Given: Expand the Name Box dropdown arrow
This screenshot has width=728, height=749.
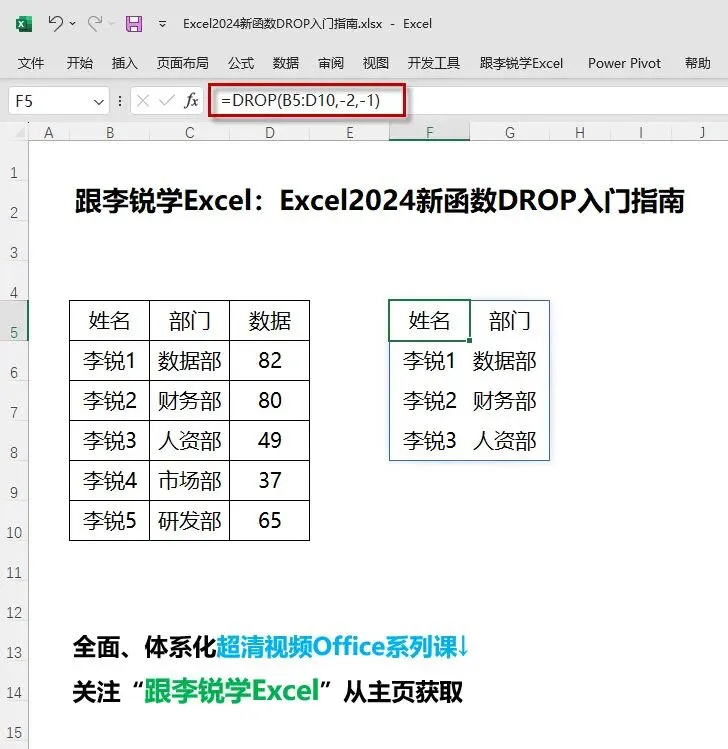Looking at the screenshot, I should pyautogui.click(x=99, y=101).
